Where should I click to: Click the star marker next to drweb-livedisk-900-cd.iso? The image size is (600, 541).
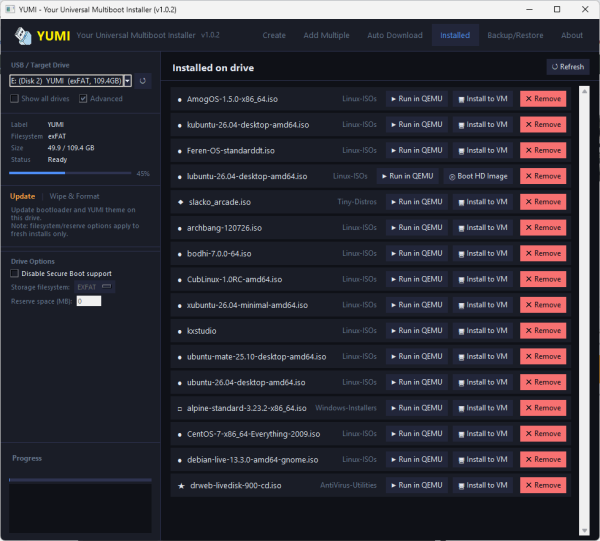181,486
